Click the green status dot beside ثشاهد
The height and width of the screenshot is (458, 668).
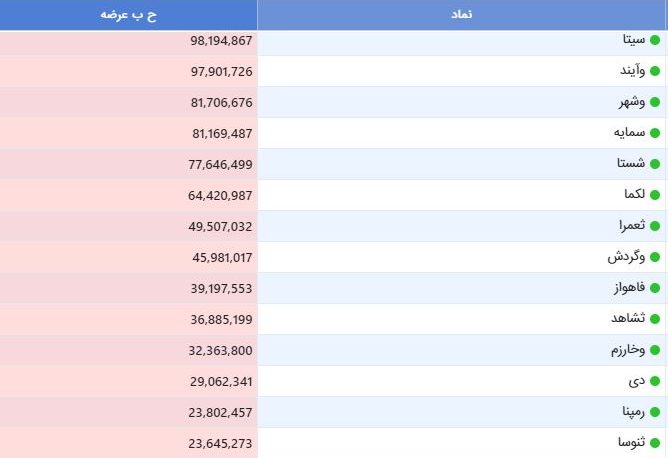[655, 319]
